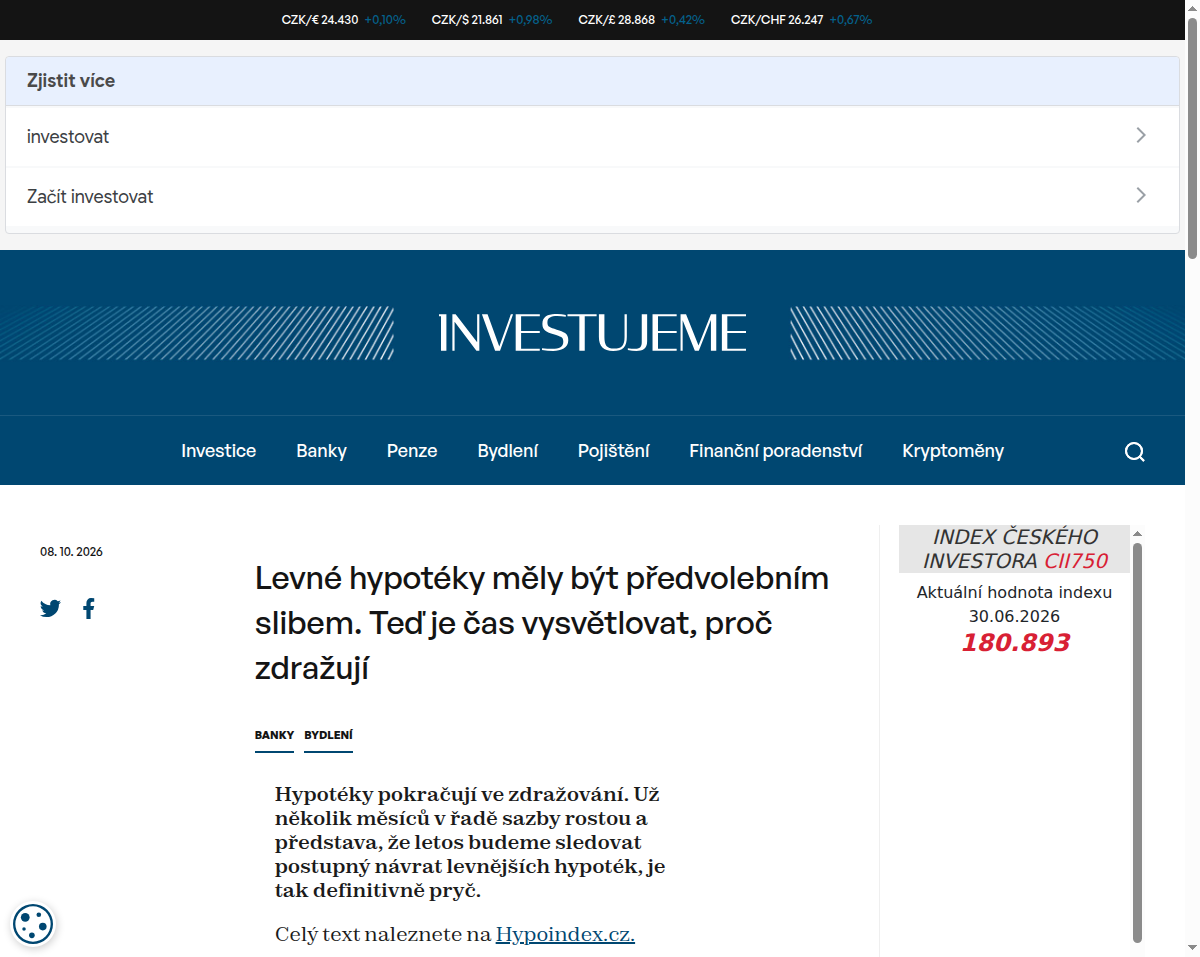Open Finanční poradenství menu item
Image resolution: width=1200 pixels, height=957 pixels.
(x=776, y=451)
